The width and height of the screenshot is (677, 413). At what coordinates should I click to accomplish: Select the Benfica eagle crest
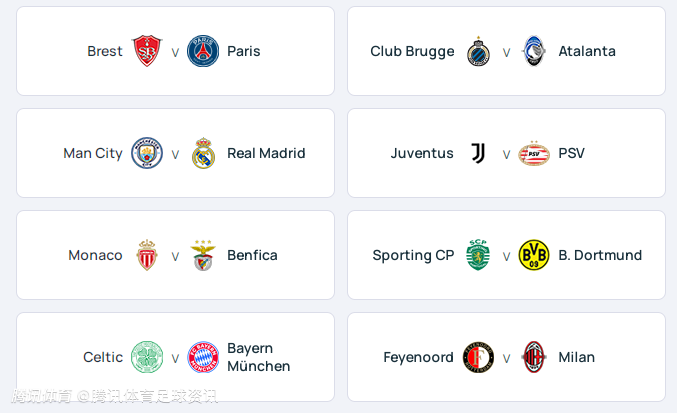(203, 255)
